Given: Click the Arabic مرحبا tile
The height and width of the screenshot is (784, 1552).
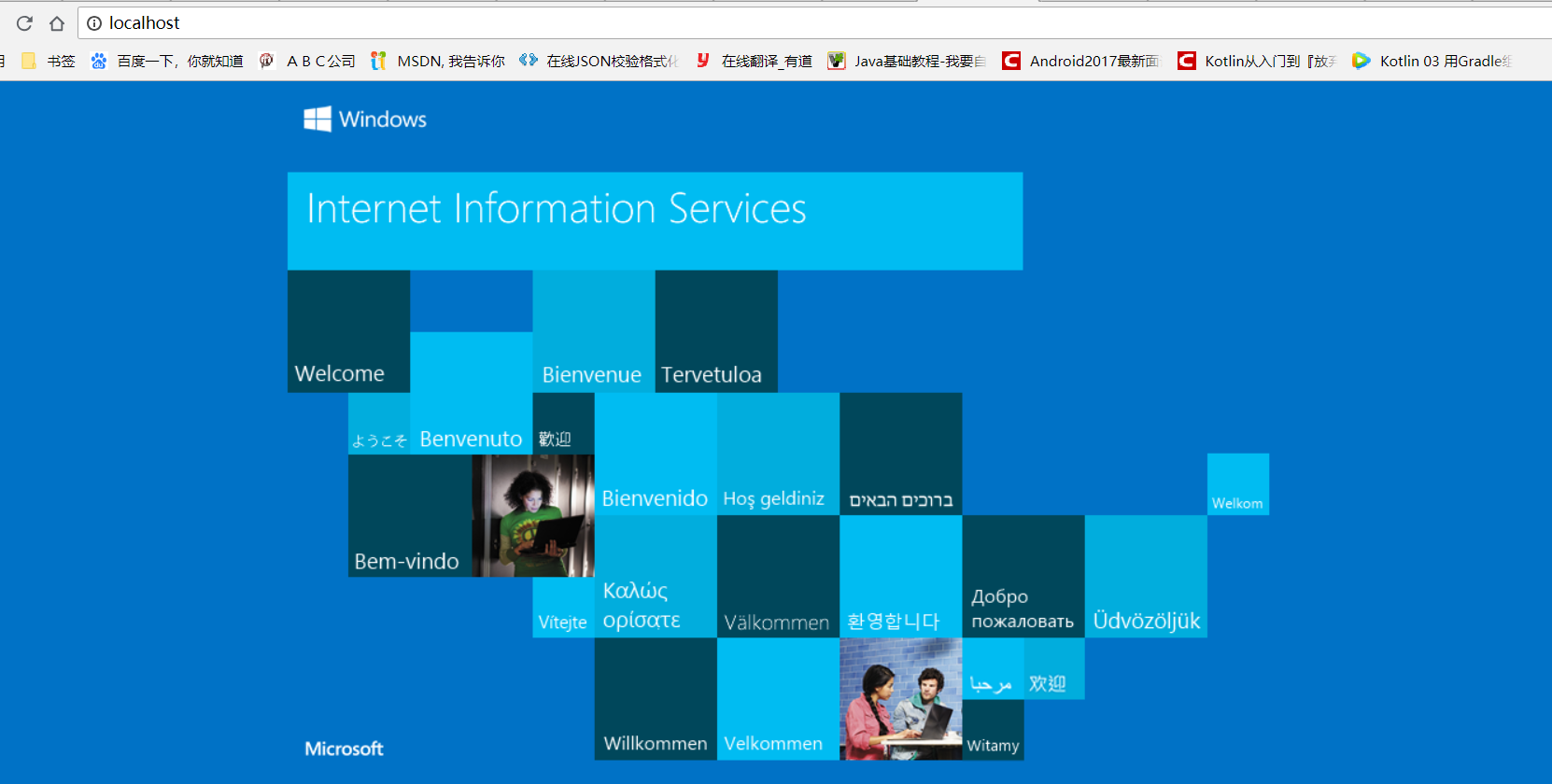Looking at the screenshot, I should click(x=993, y=668).
